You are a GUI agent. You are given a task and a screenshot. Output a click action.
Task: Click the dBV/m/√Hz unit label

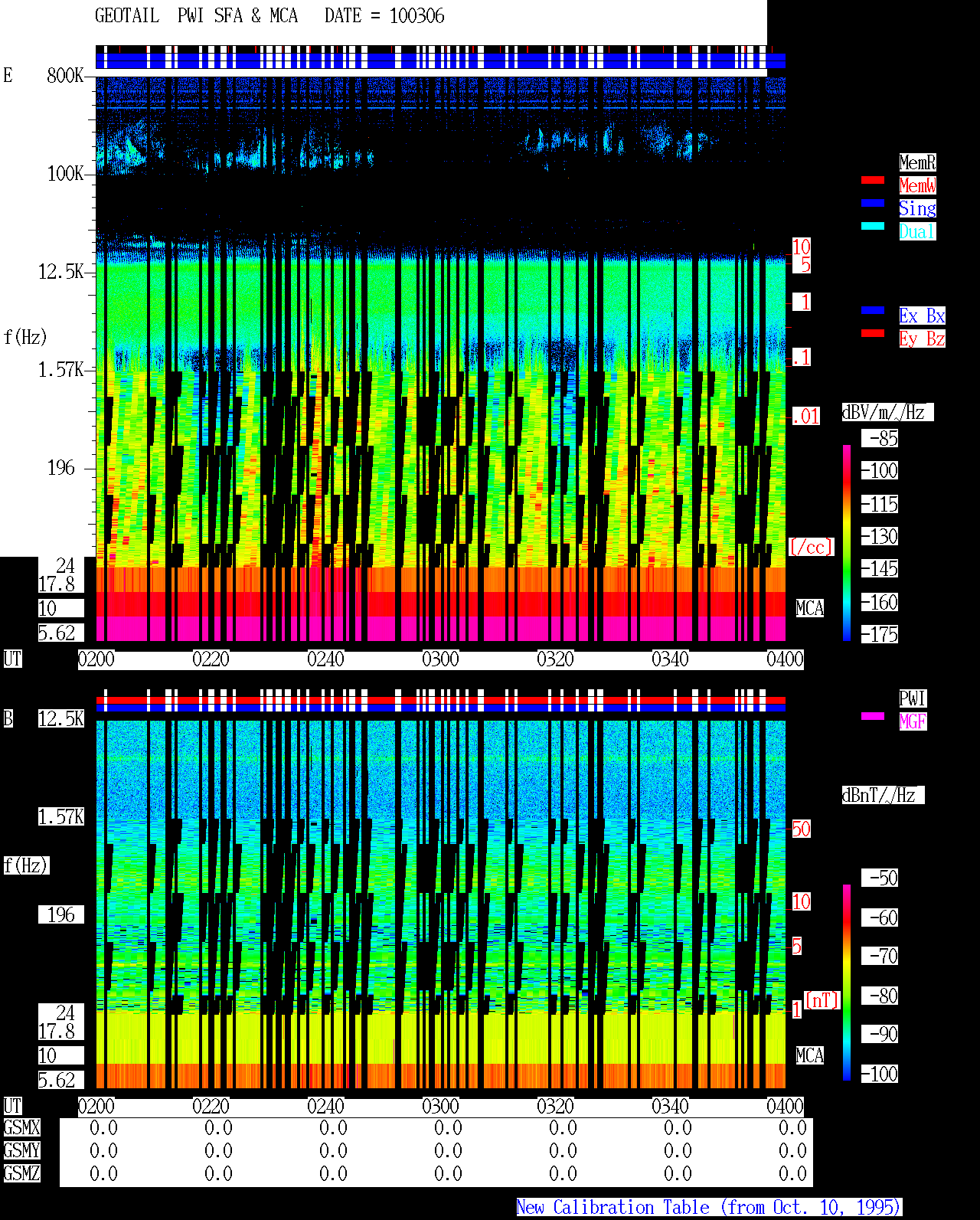[887, 412]
